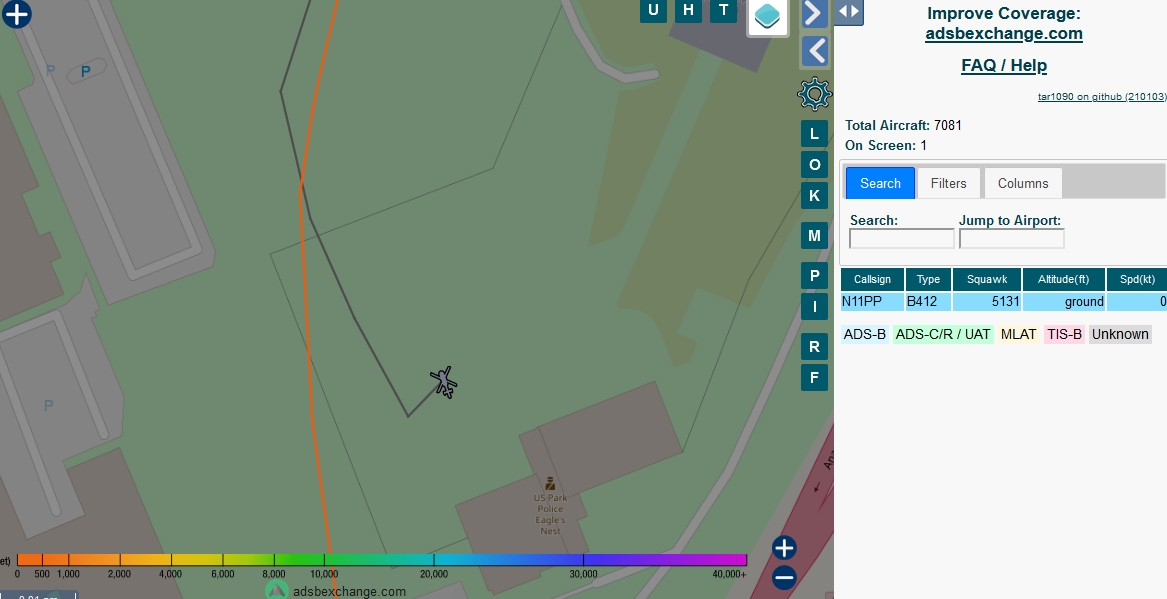Click the Unknown legend label

point(1120,334)
